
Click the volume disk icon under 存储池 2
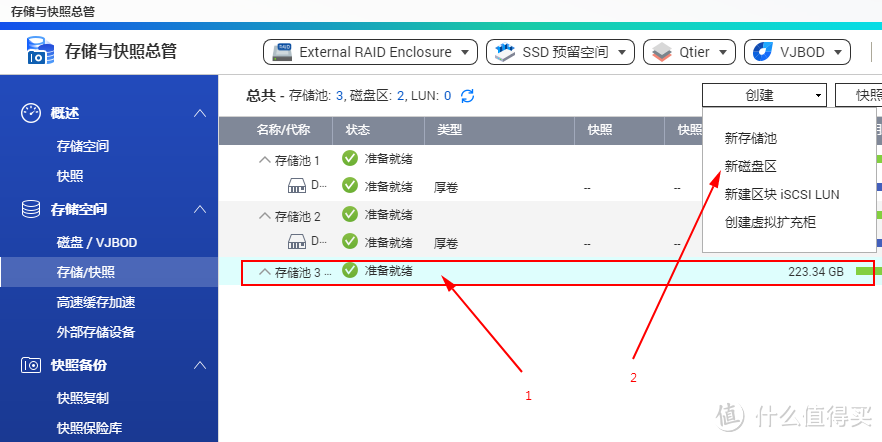(x=296, y=242)
